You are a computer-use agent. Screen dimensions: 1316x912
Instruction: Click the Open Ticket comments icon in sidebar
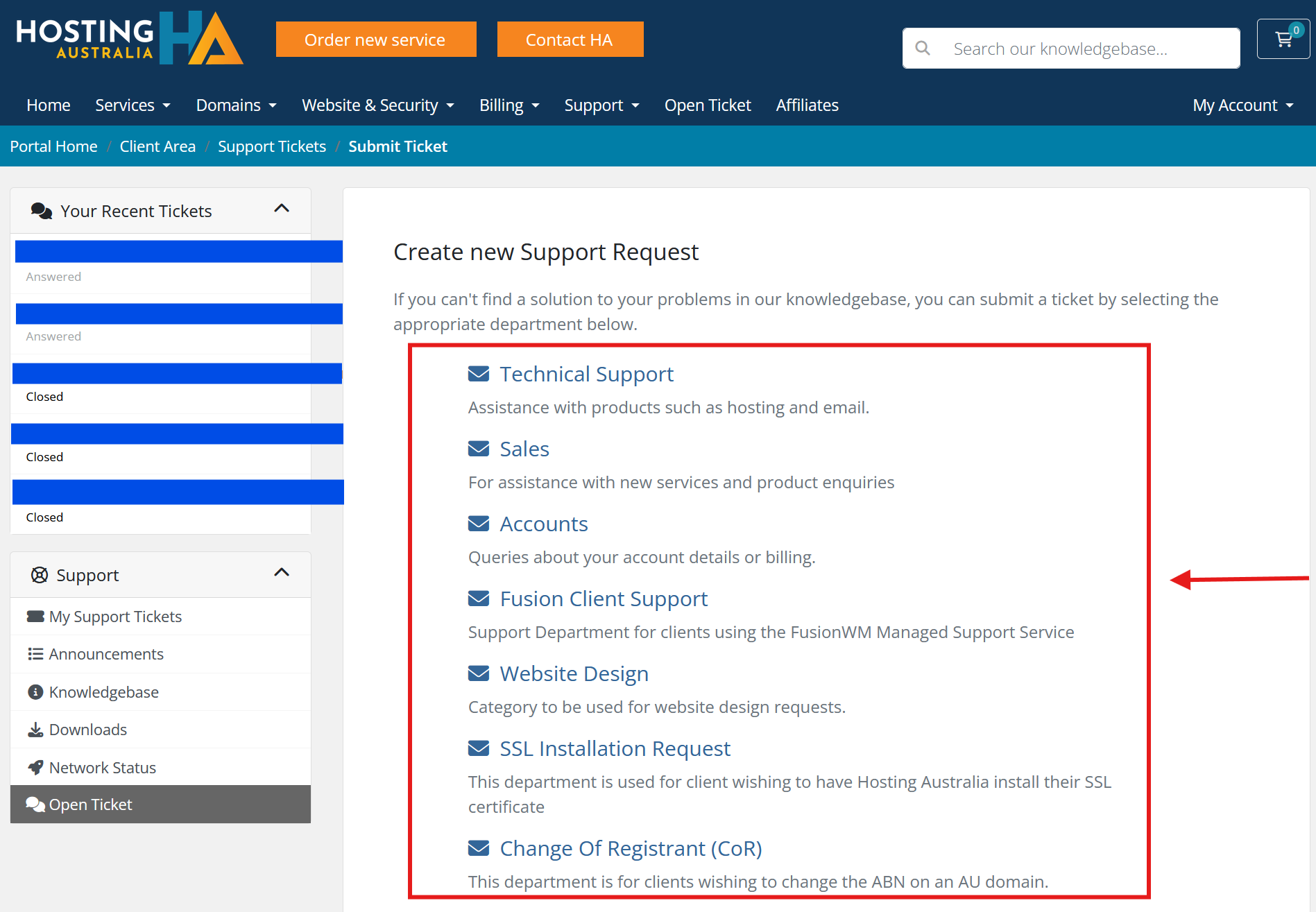pyautogui.click(x=35, y=805)
